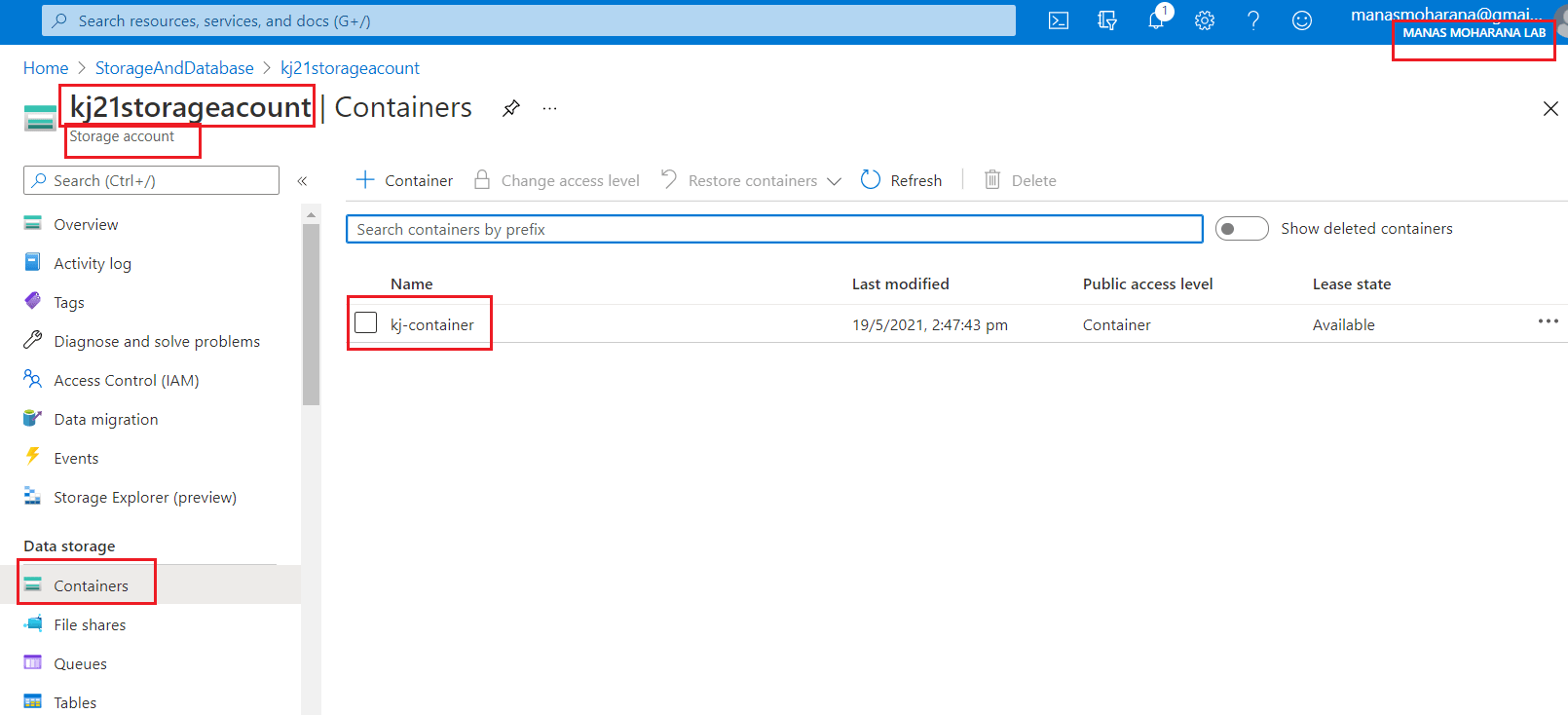Select the kj-container checkbox

[366, 322]
